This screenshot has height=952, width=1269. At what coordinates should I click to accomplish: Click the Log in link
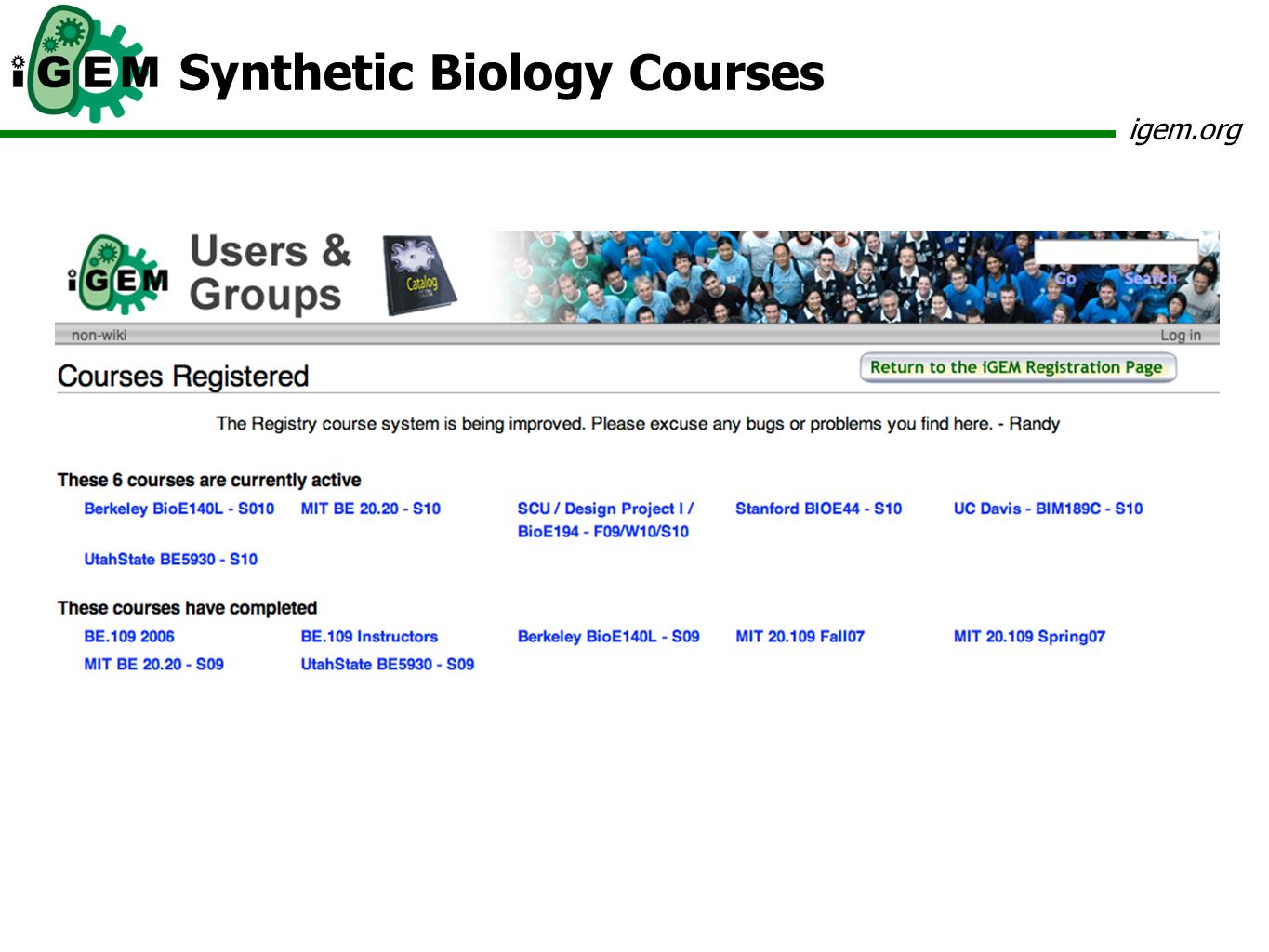point(1180,336)
